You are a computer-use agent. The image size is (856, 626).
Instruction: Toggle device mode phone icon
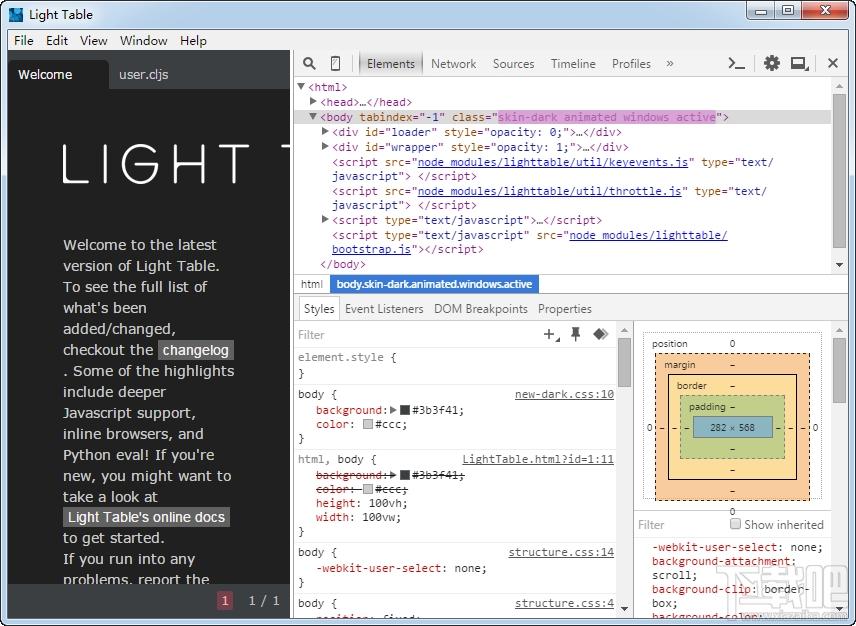click(336, 63)
